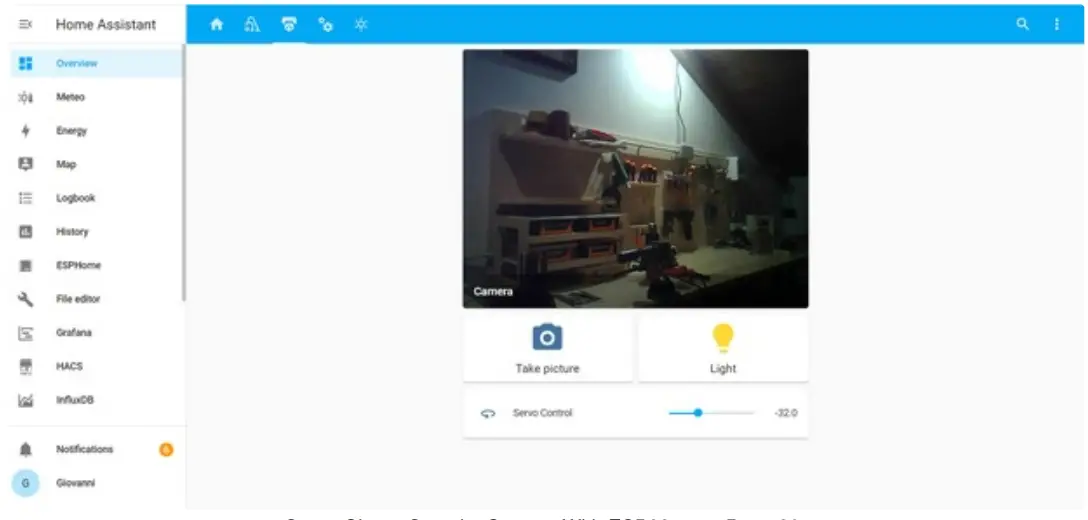Click the blue camera icon
1088x520 pixels.
pyautogui.click(x=547, y=338)
